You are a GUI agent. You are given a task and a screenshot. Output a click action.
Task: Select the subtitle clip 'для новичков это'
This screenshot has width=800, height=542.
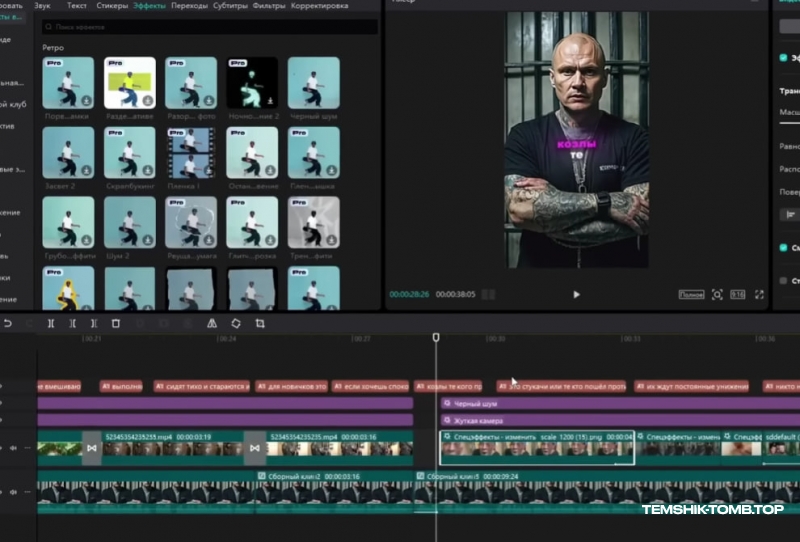pos(291,386)
